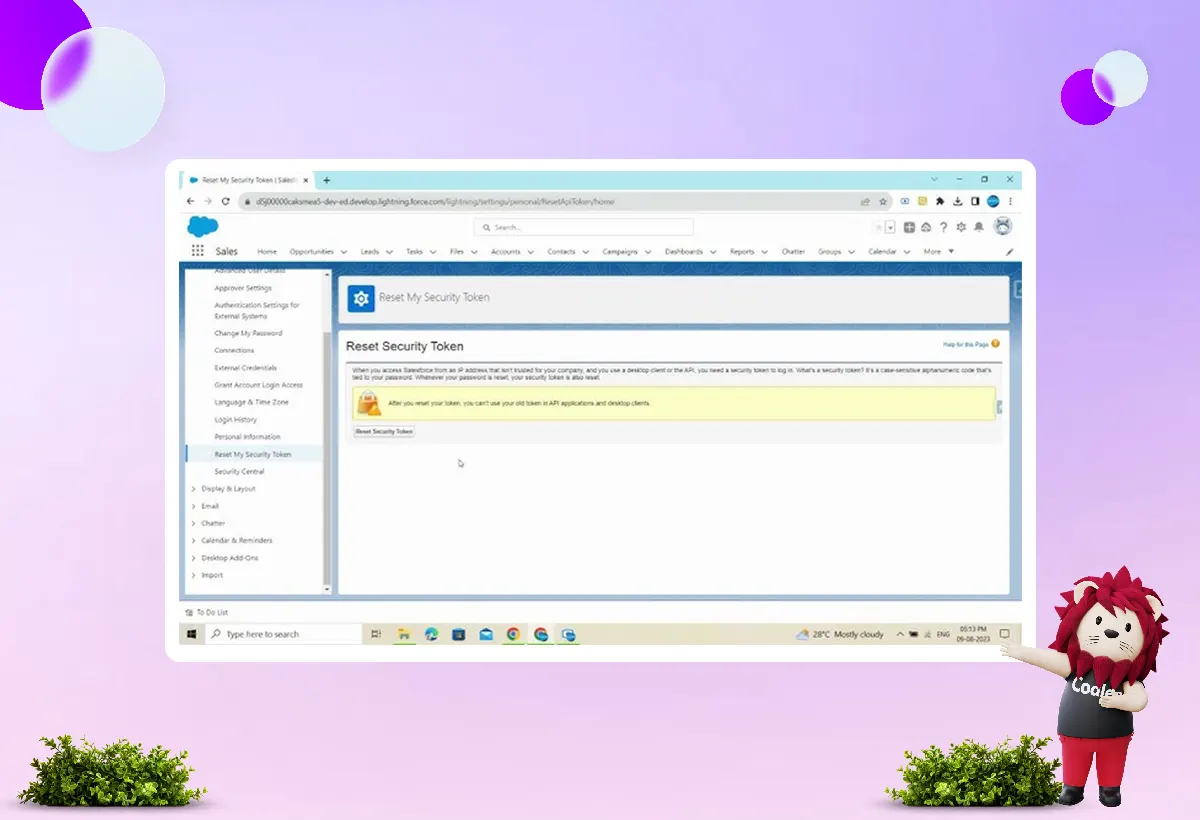The image size is (1200, 820).
Task: Open File Explorer from the taskbar
Action: pyautogui.click(x=405, y=634)
